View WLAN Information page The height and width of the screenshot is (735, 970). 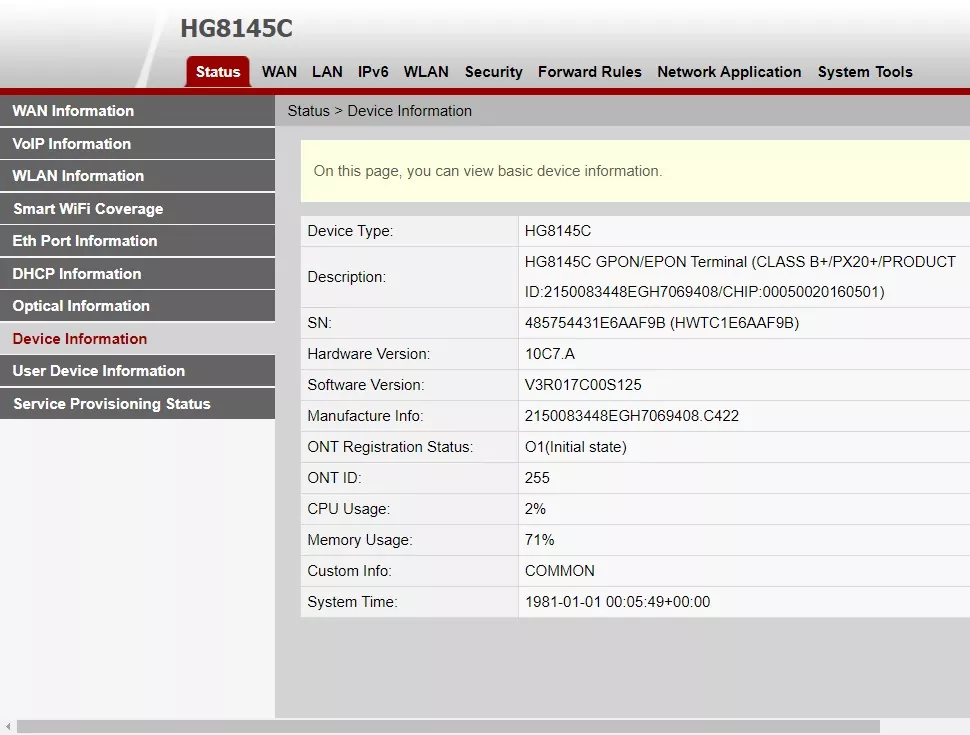point(78,176)
